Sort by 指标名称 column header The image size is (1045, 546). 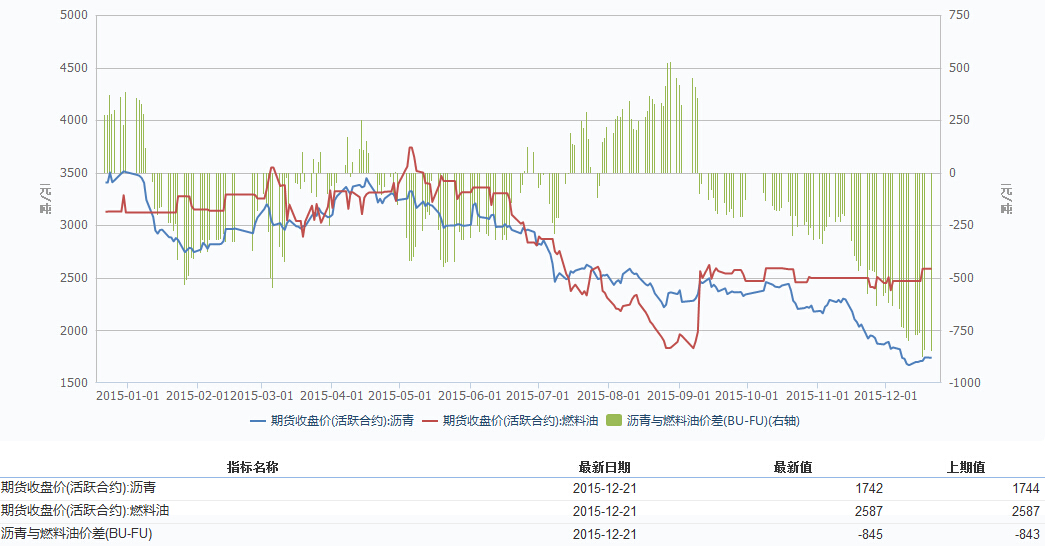point(252,467)
